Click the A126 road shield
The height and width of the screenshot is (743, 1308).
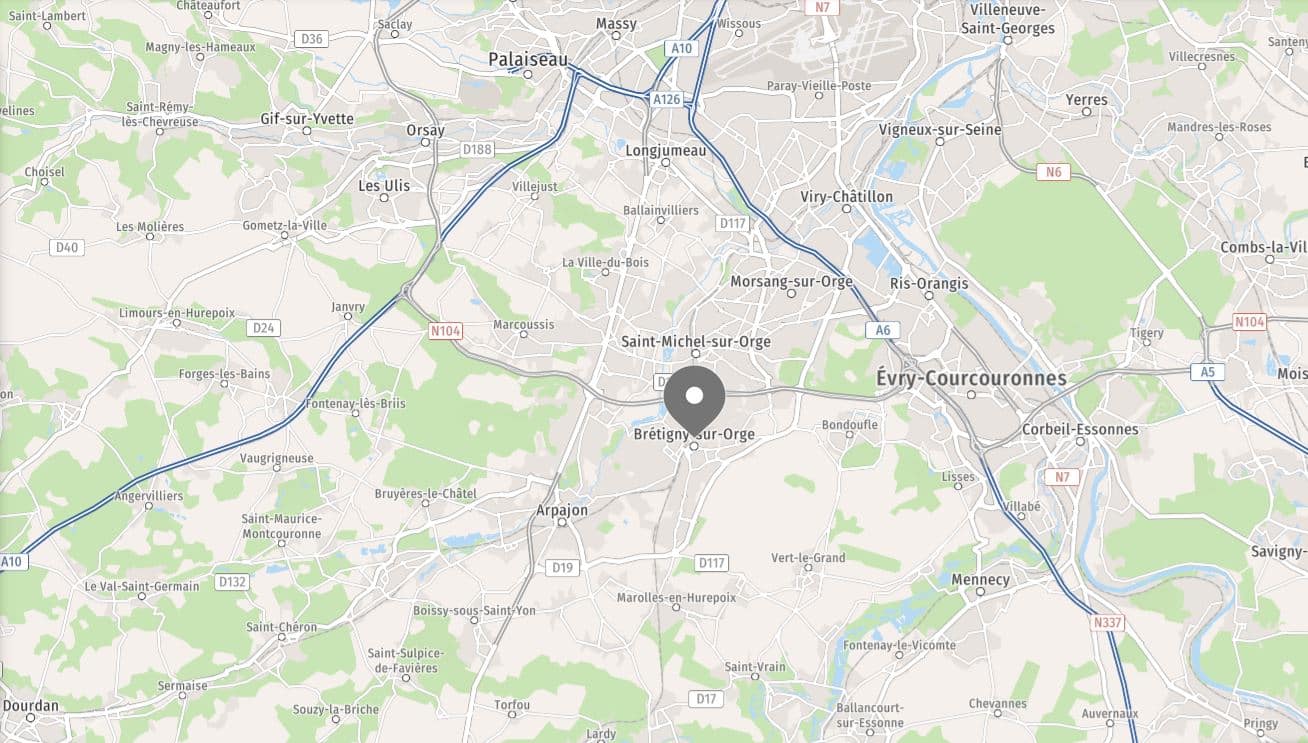[x=666, y=99]
